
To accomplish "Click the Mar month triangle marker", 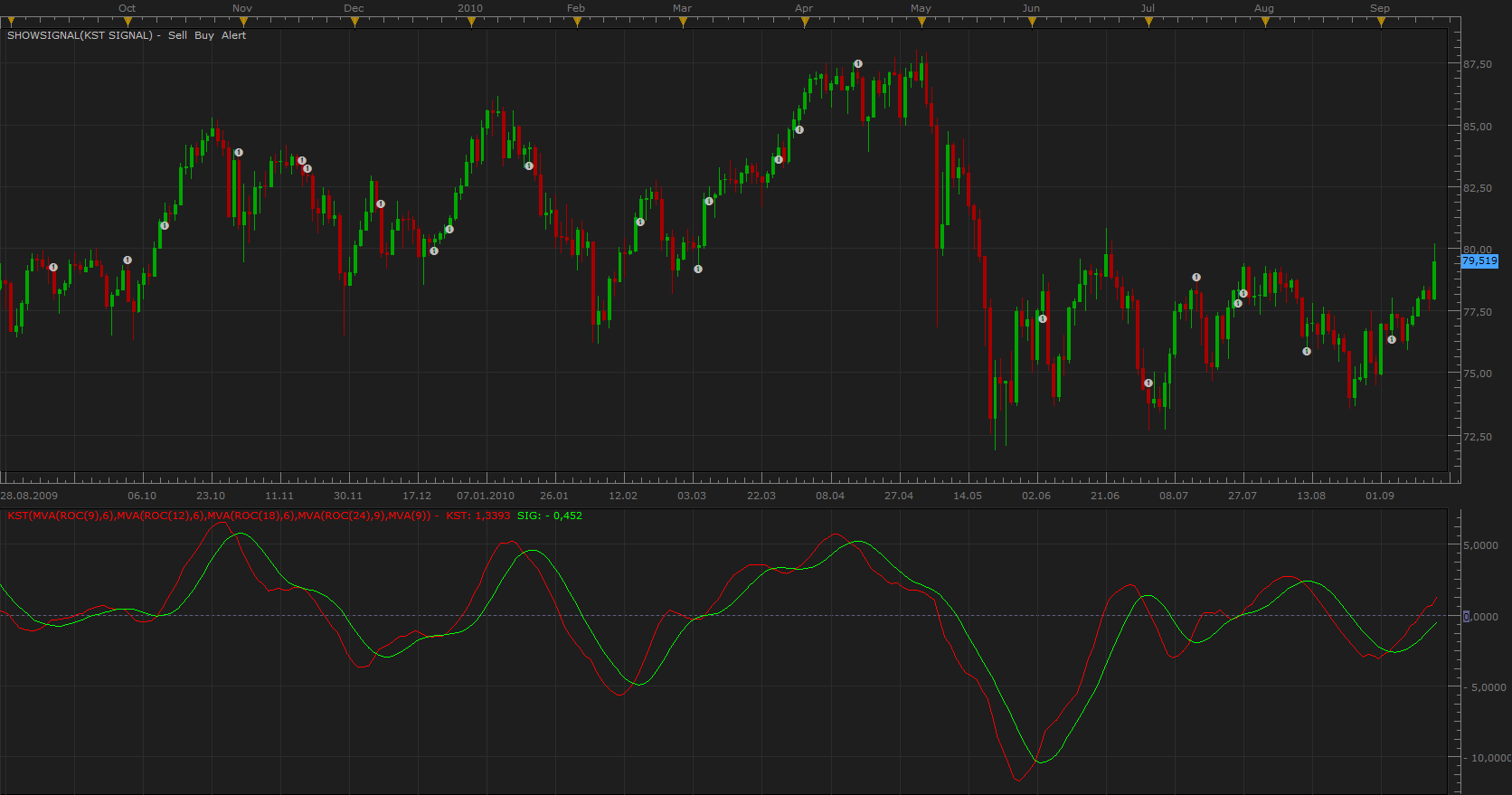I will pyautogui.click(x=683, y=23).
